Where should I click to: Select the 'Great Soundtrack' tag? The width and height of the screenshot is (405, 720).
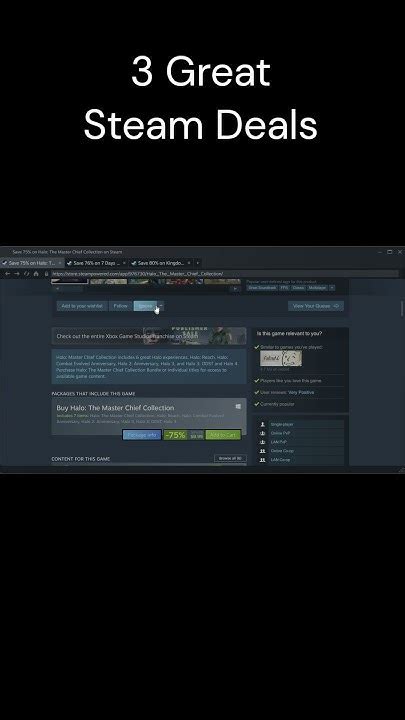[x=262, y=288]
